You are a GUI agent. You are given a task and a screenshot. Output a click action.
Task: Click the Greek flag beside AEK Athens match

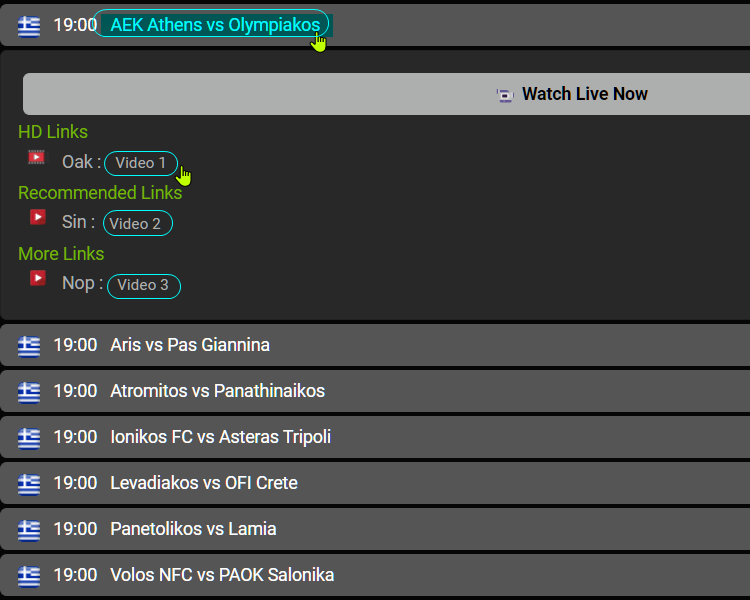[29, 26]
